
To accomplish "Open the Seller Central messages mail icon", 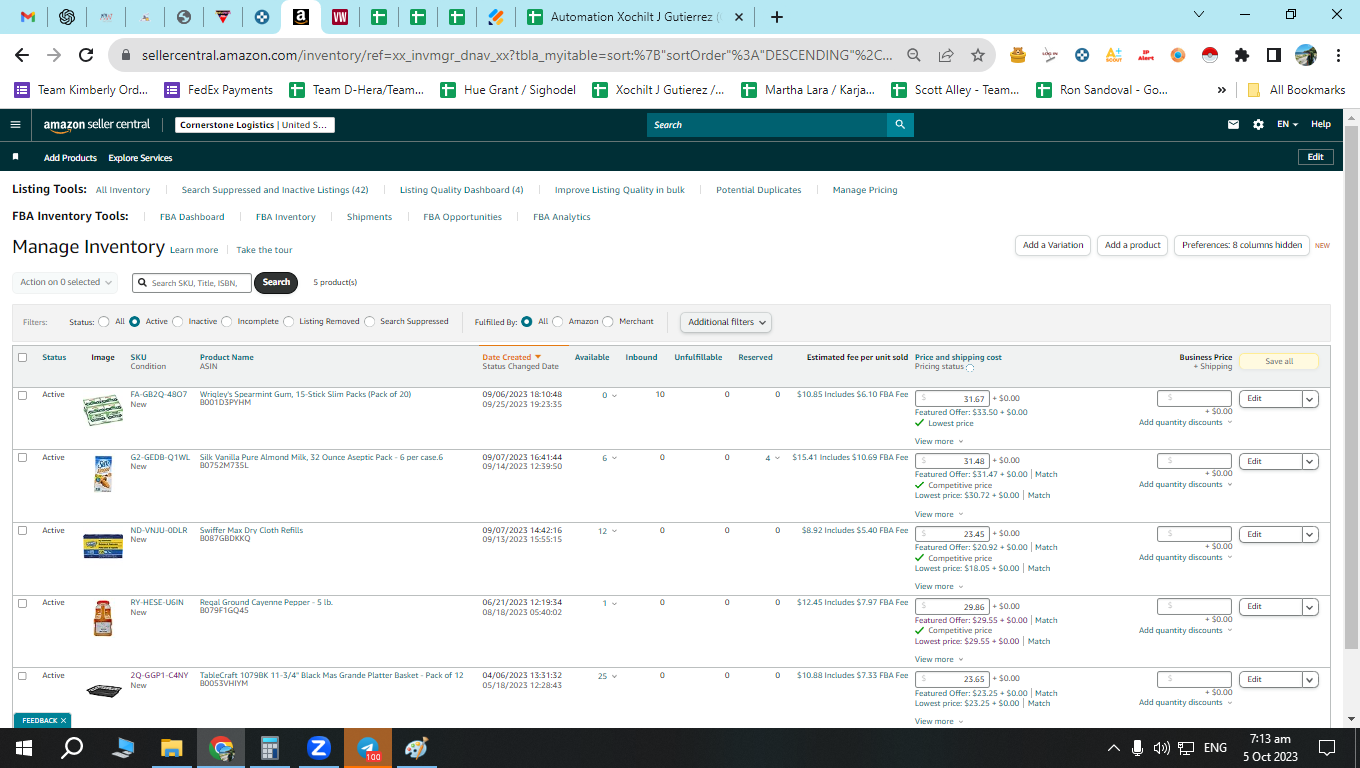I will [1233, 125].
